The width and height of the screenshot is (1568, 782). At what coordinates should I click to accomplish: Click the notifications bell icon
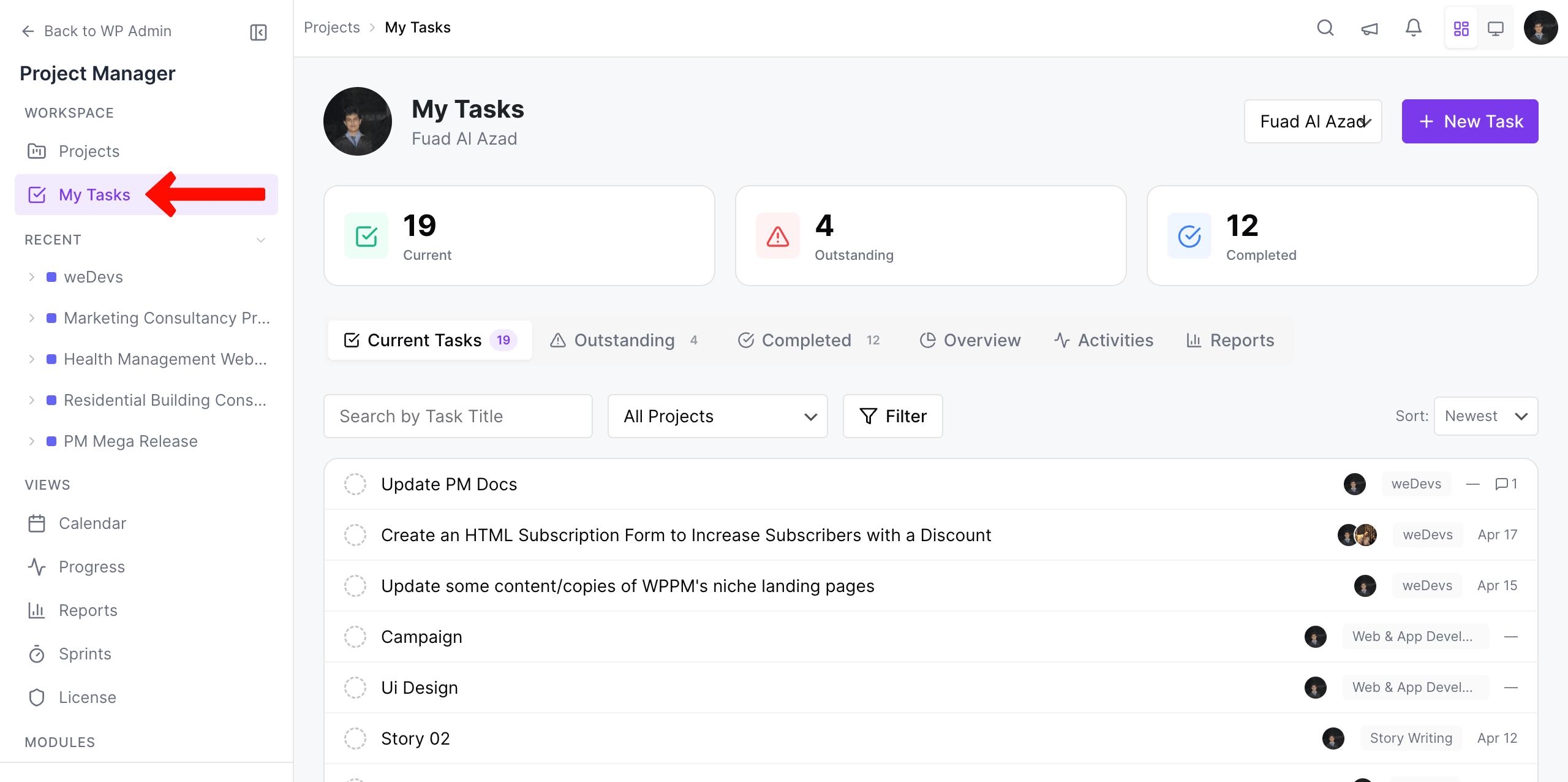point(1413,28)
